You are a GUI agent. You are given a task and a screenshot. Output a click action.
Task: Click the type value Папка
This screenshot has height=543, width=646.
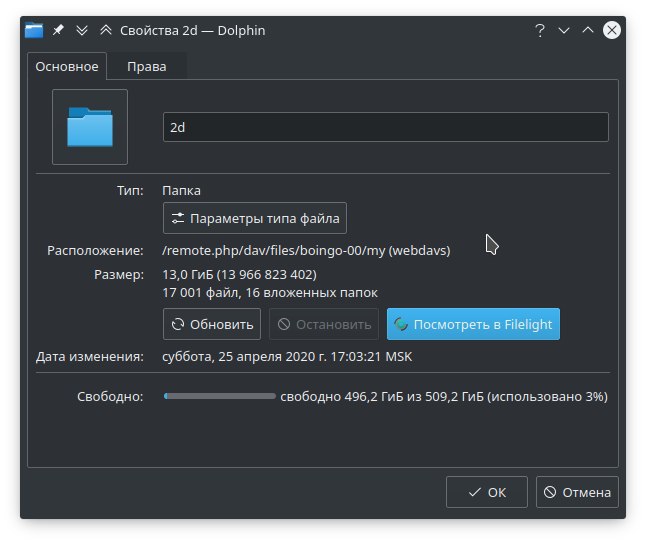(x=181, y=190)
